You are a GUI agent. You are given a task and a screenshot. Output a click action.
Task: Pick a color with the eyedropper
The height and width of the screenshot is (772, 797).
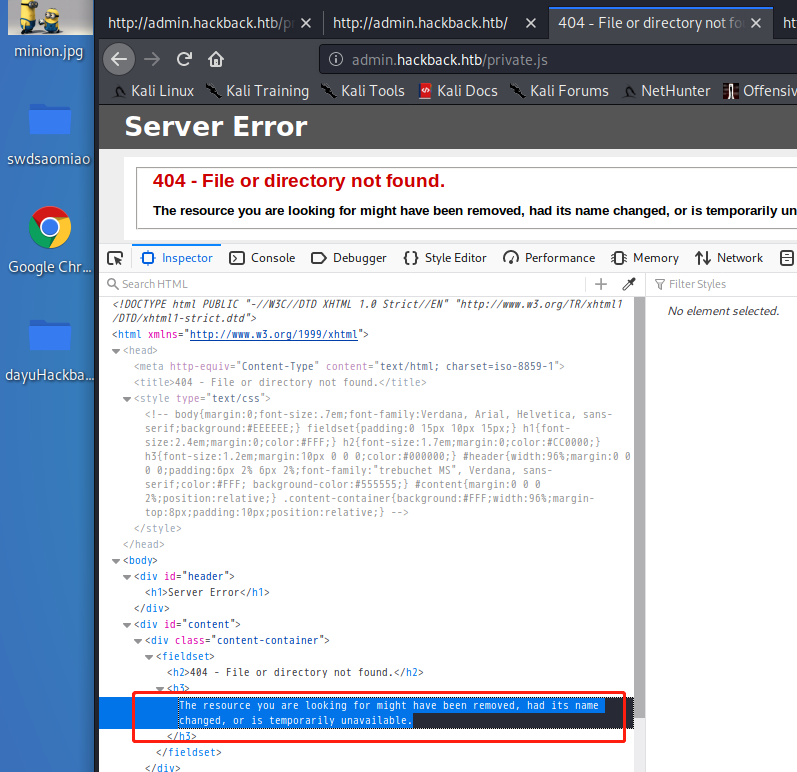pyautogui.click(x=629, y=284)
